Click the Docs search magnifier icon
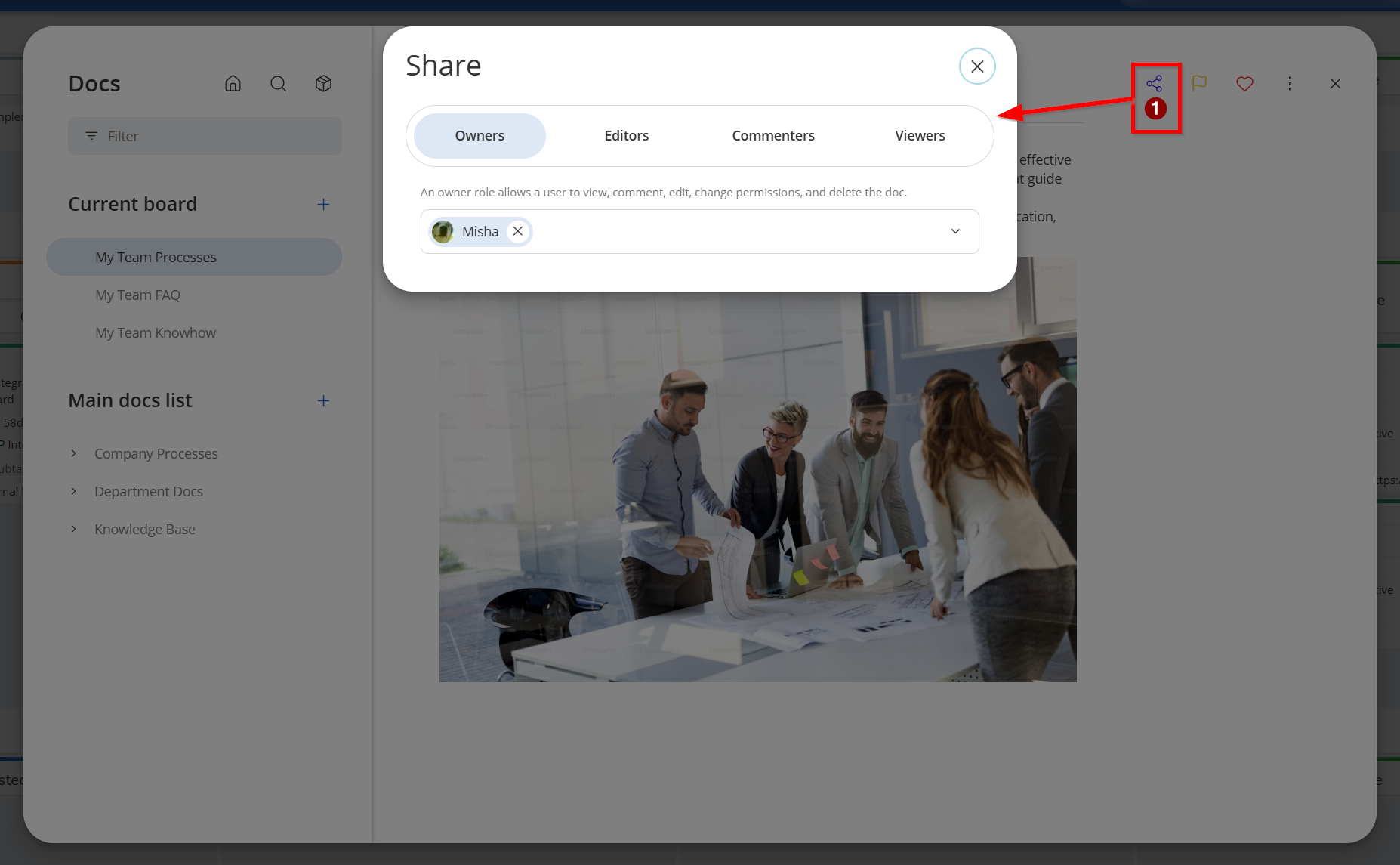The image size is (1400, 865). click(x=278, y=83)
